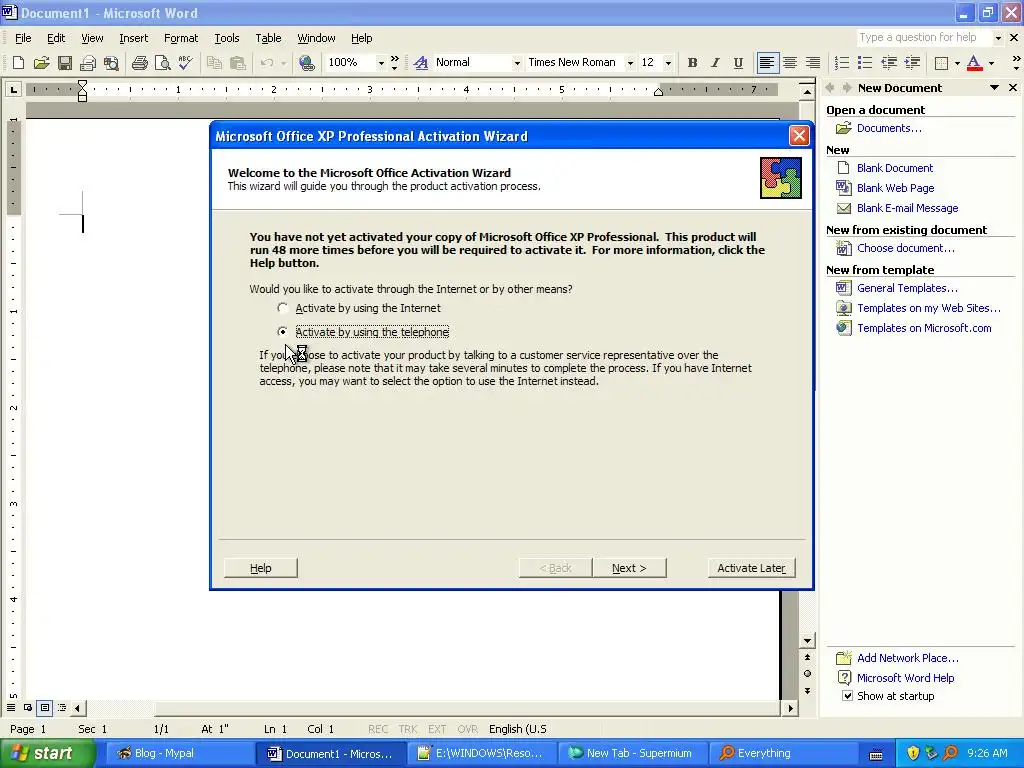The width and height of the screenshot is (1024, 768).
Task: Expand the Undo history dropdown arrow
Action: (283, 63)
